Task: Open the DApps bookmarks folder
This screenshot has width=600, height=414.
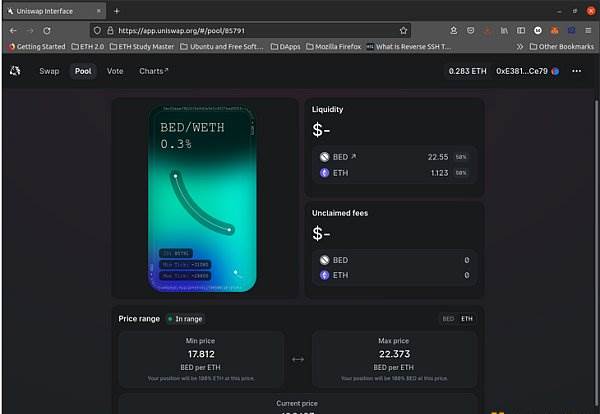Action: [285, 47]
